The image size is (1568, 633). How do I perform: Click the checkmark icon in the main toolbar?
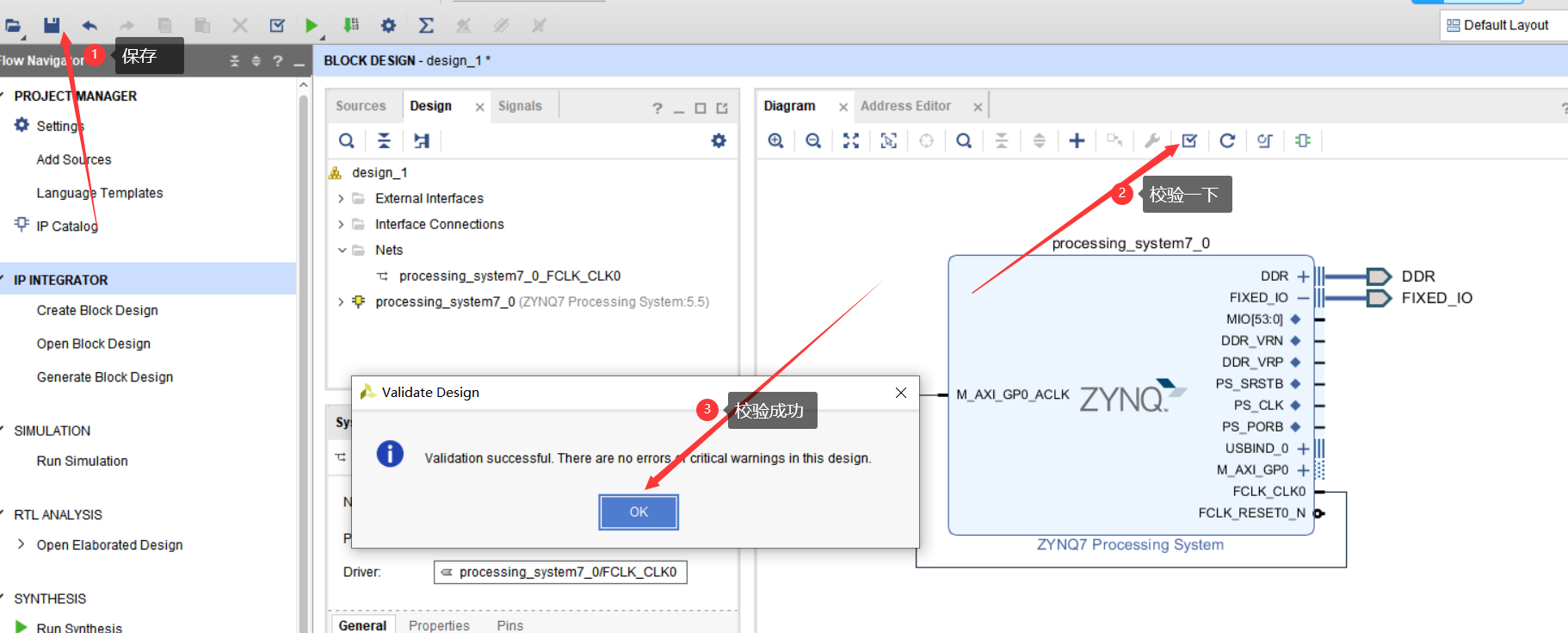[x=277, y=25]
